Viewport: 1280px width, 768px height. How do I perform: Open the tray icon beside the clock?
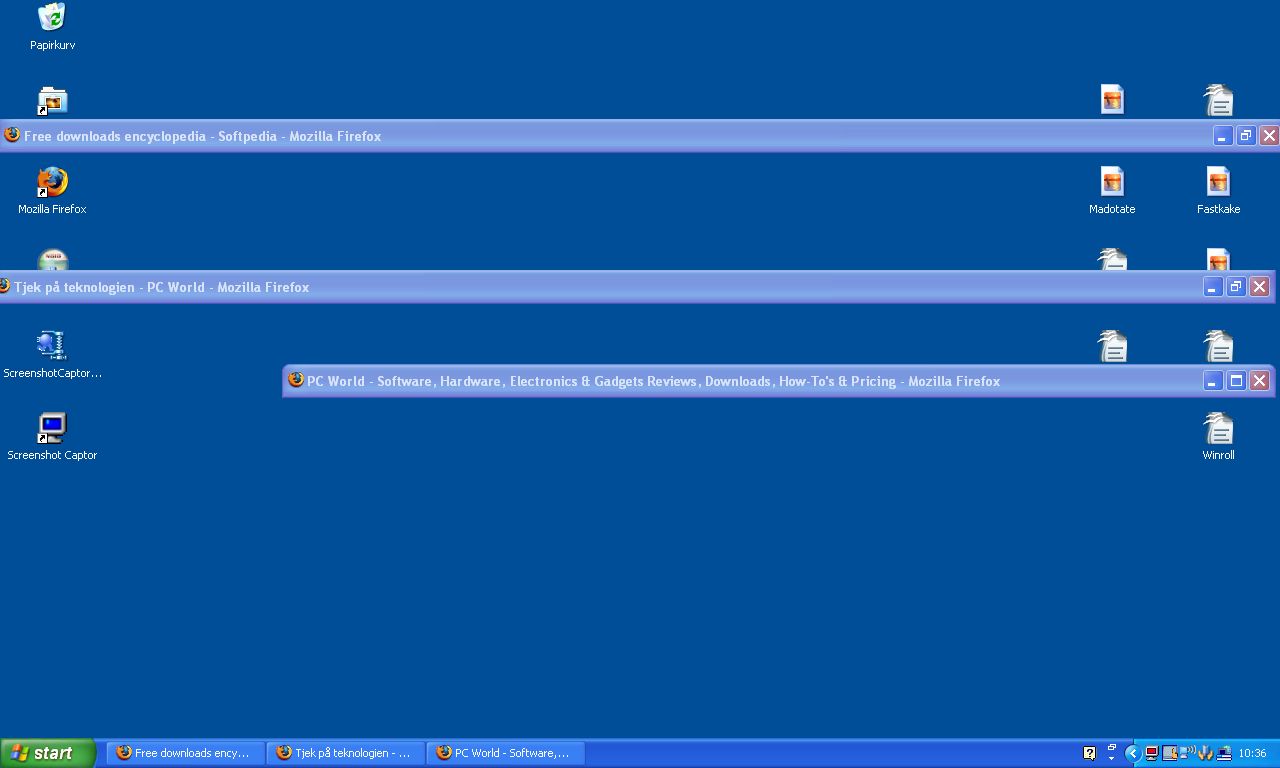coord(1223,753)
